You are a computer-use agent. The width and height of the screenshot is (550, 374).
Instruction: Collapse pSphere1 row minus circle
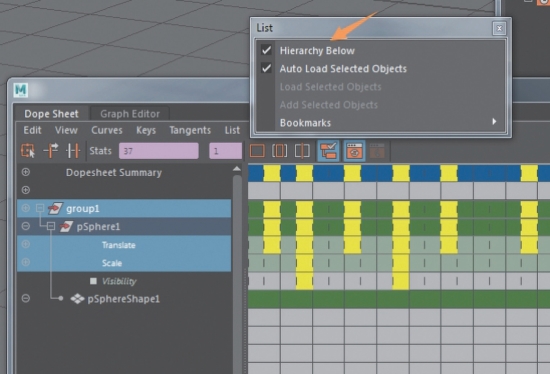[x=26, y=226]
